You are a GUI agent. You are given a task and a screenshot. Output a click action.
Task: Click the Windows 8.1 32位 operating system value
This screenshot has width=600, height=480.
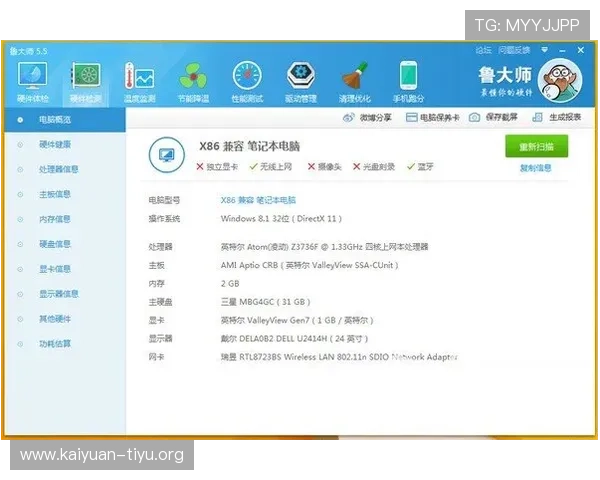point(281,219)
